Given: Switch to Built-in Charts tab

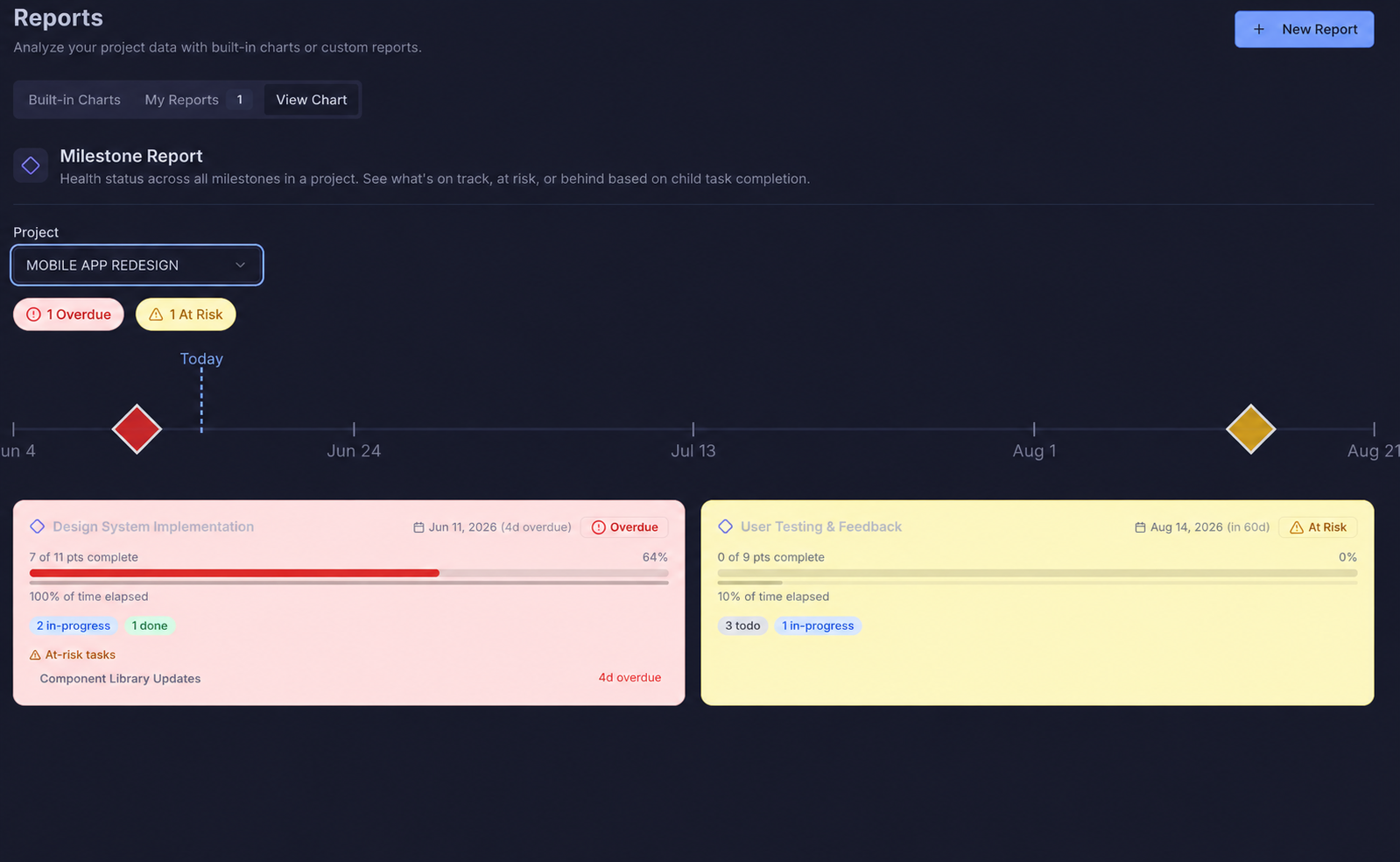Looking at the screenshot, I should [x=74, y=100].
